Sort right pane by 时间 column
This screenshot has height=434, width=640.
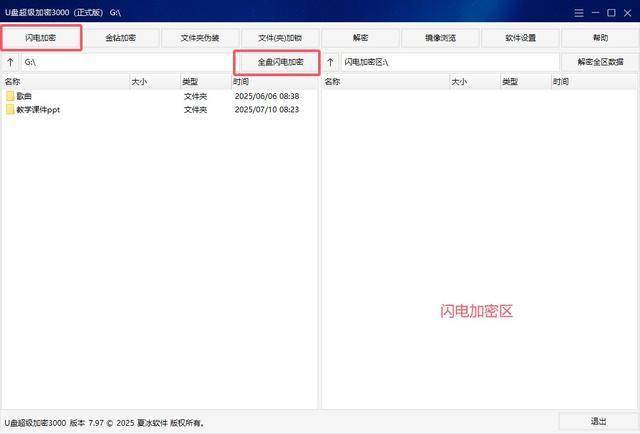(x=594, y=82)
